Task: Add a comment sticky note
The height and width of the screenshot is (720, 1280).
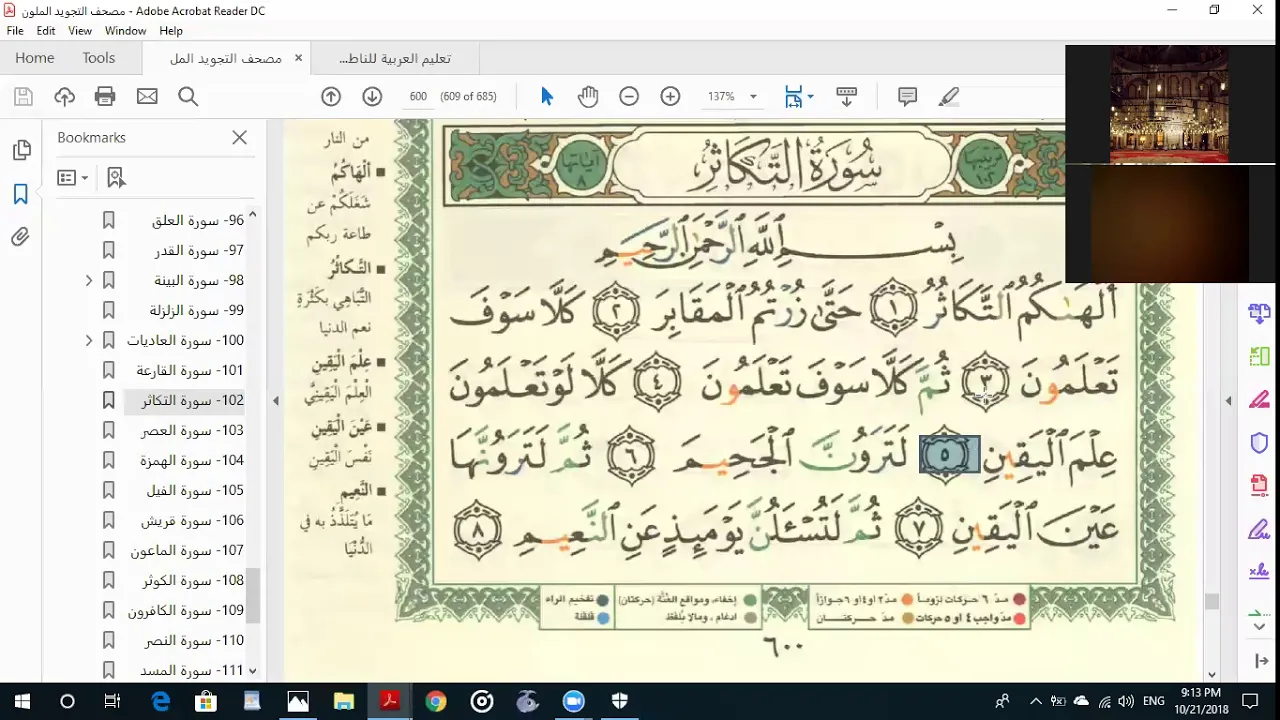Action: (x=908, y=96)
